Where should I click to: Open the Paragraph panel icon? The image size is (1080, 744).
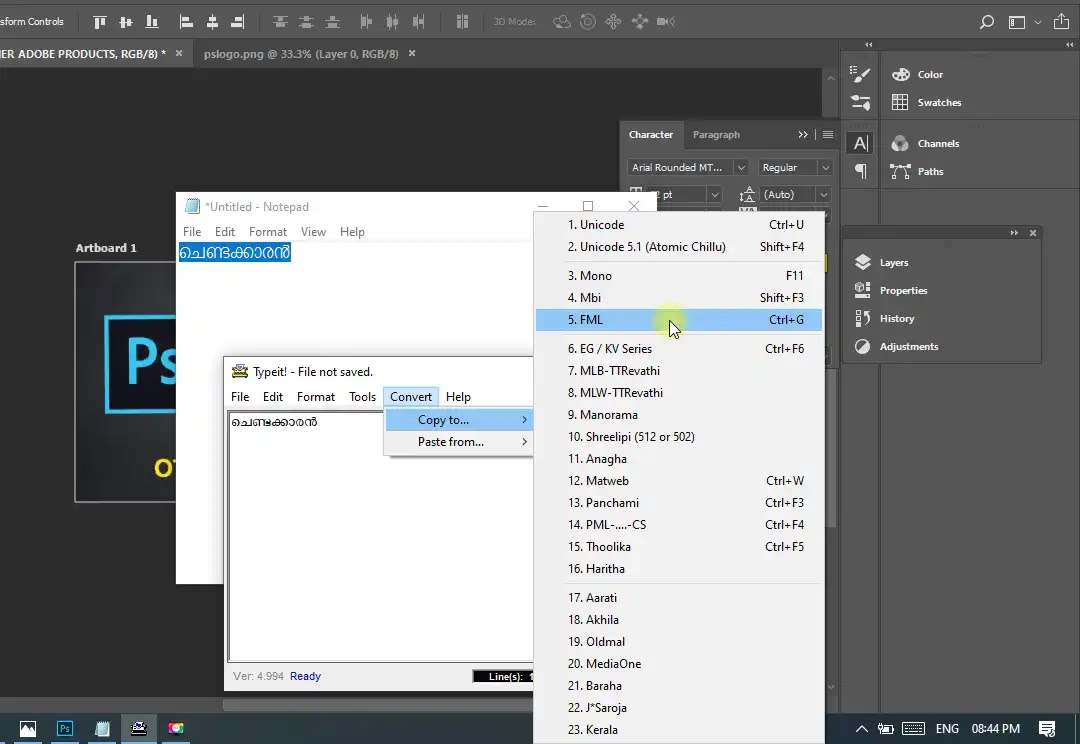click(x=861, y=171)
